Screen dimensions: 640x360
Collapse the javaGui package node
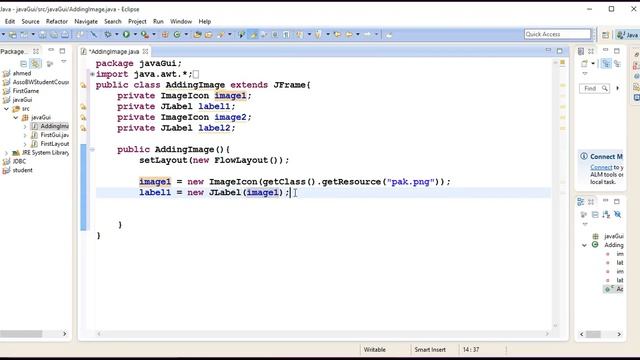[16, 118]
